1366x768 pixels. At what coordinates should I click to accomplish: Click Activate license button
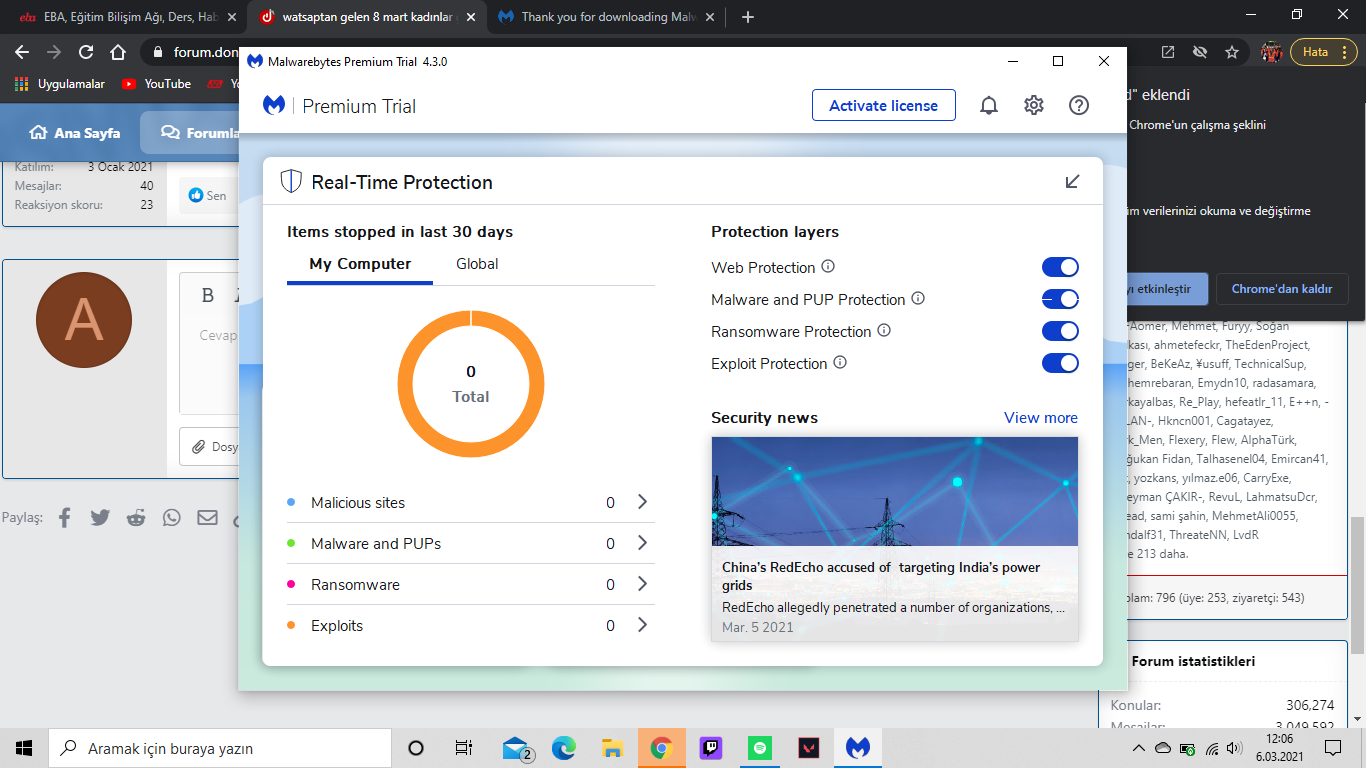(884, 105)
